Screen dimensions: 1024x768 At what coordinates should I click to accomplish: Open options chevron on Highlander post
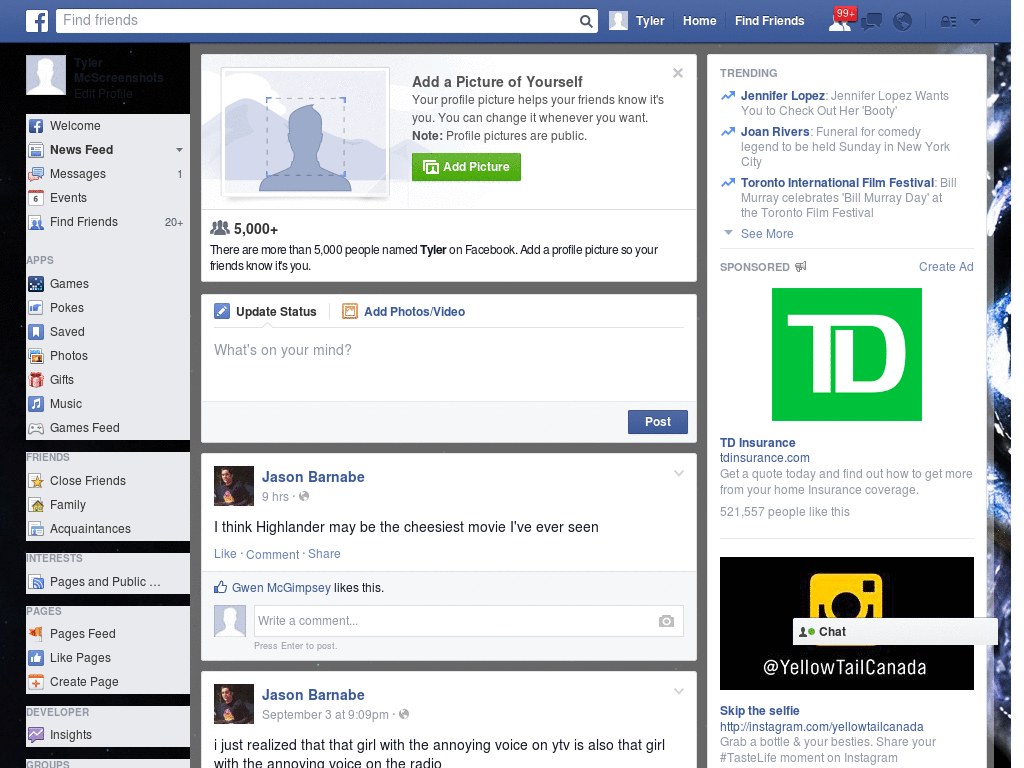click(679, 473)
